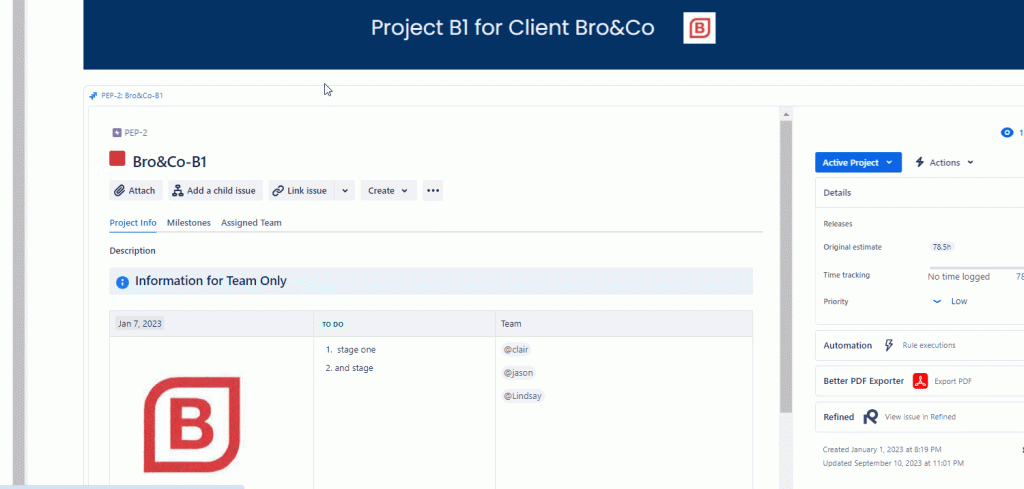Click the Information for Team Only heading
1024x489 pixels.
point(211,281)
